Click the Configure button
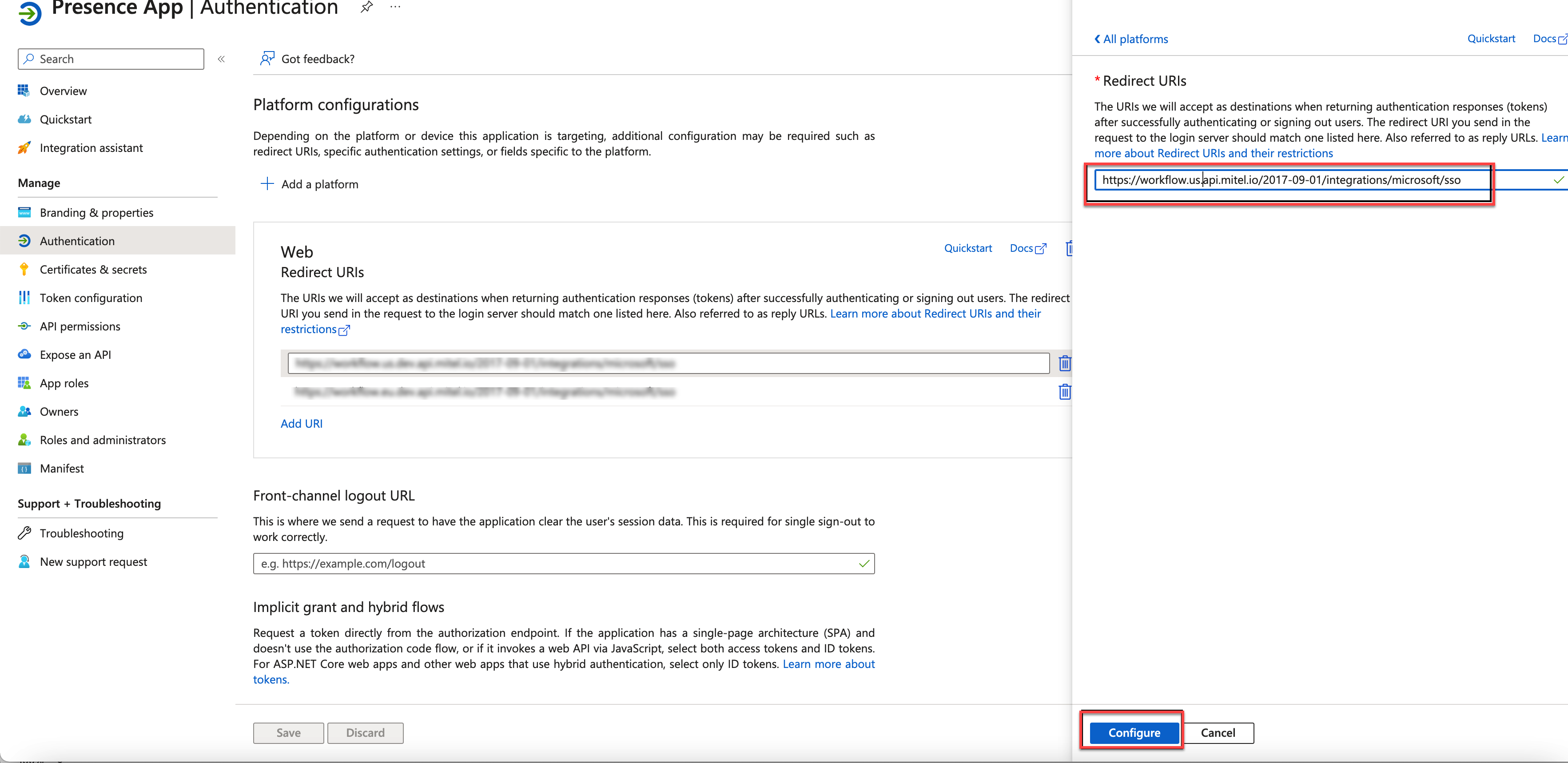Screen dimensions: 1568x763 1134,732
